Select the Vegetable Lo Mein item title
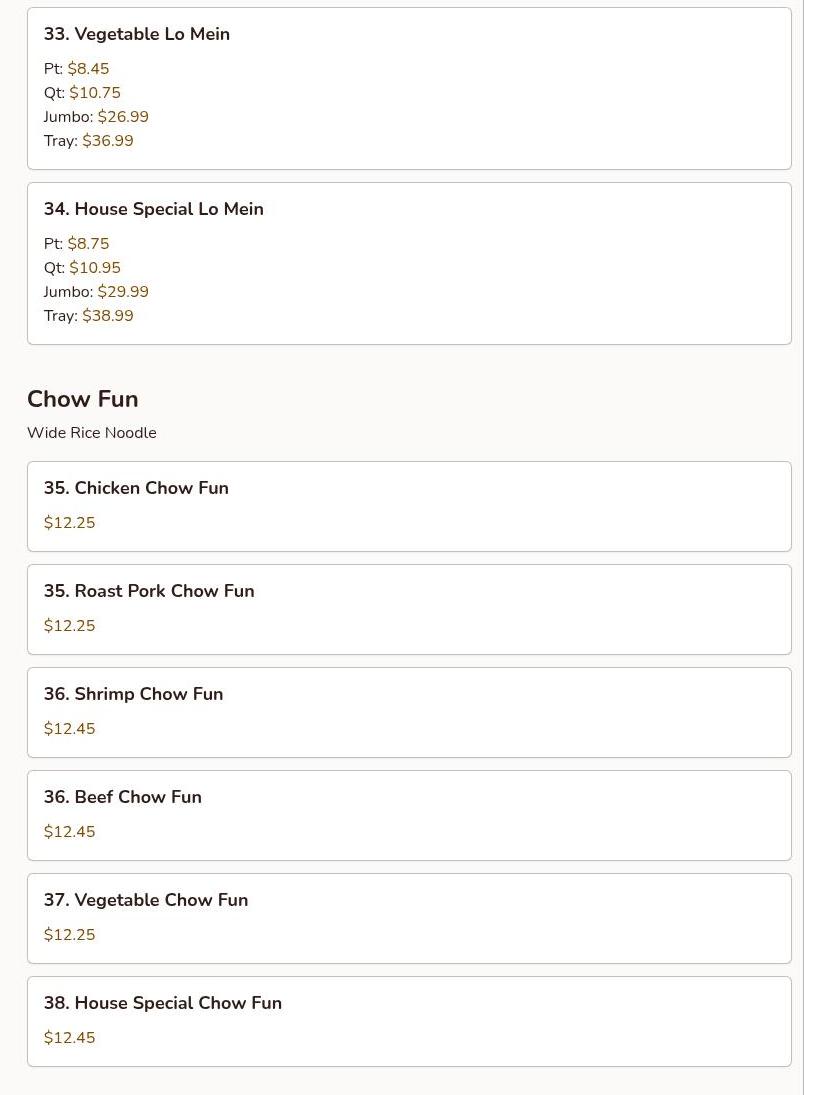Viewport: 824px width, 1095px height. pos(137,34)
